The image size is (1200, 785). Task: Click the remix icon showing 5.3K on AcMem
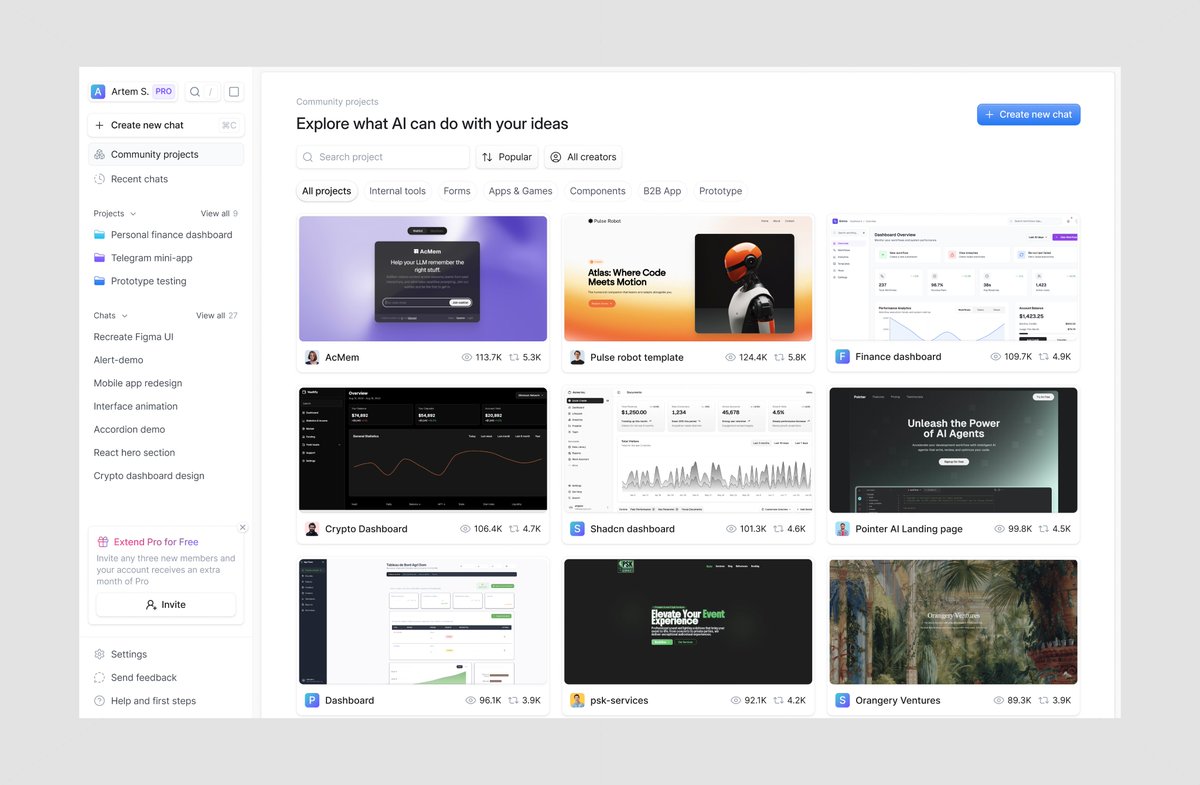pos(514,357)
